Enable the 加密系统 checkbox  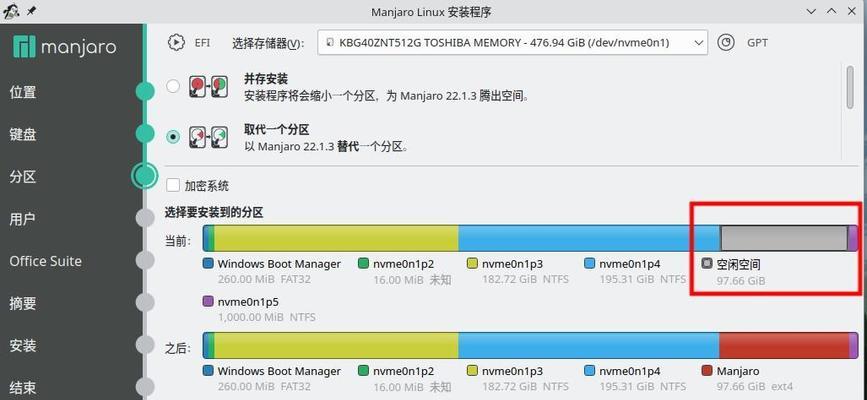point(173,185)
